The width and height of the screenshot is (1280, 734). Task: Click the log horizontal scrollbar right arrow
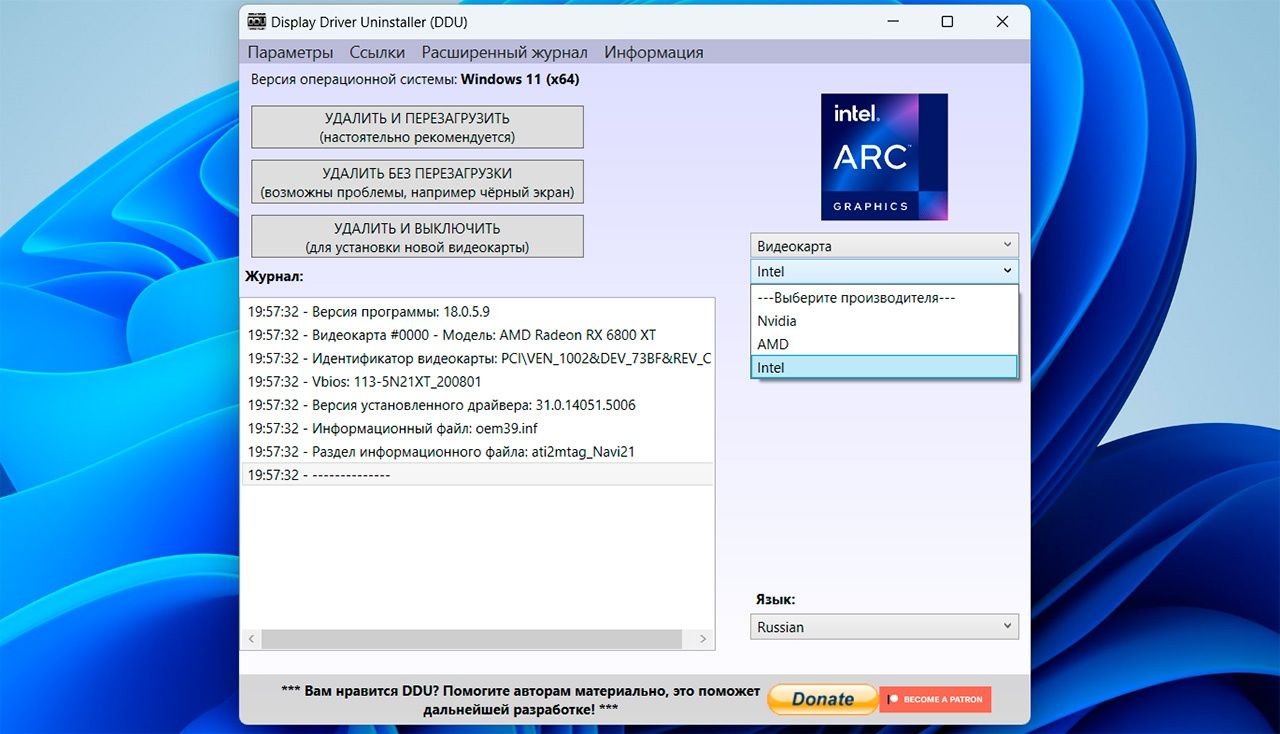[704, 639]
